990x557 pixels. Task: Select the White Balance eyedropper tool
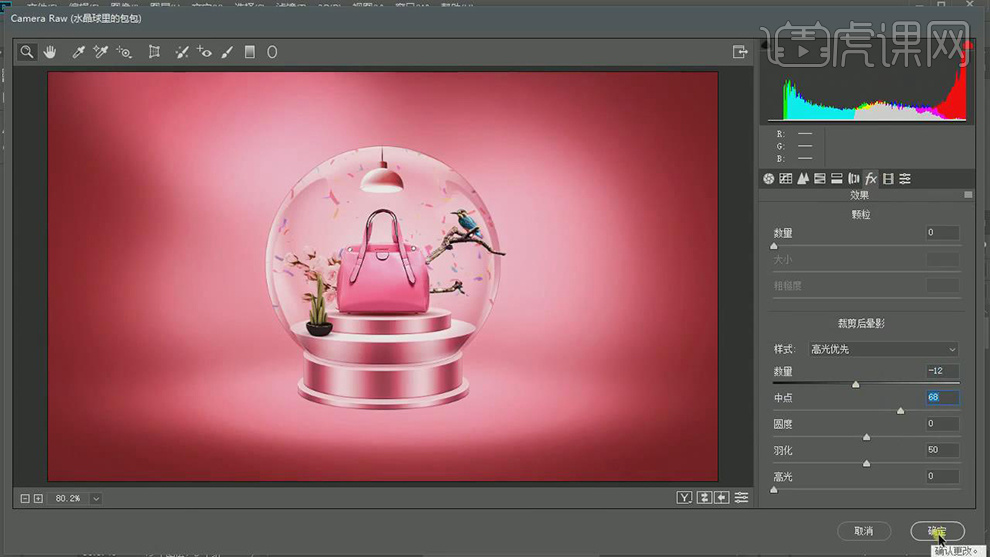78,52
